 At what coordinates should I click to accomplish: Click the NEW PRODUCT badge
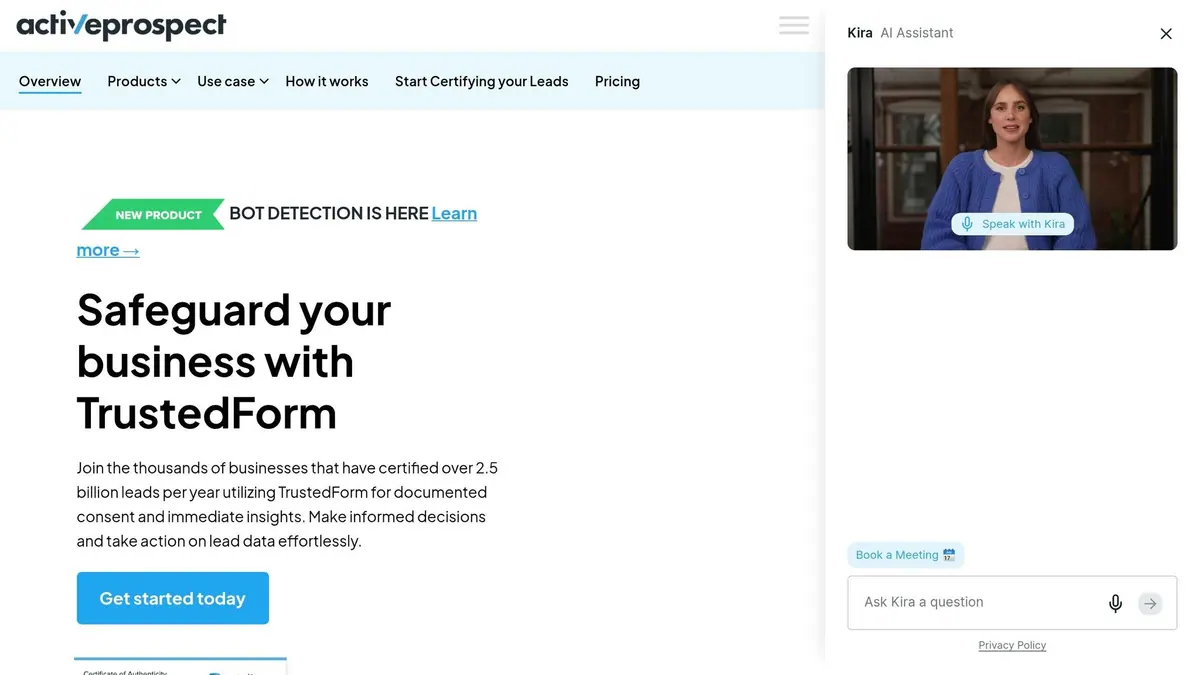coord(153,214)
